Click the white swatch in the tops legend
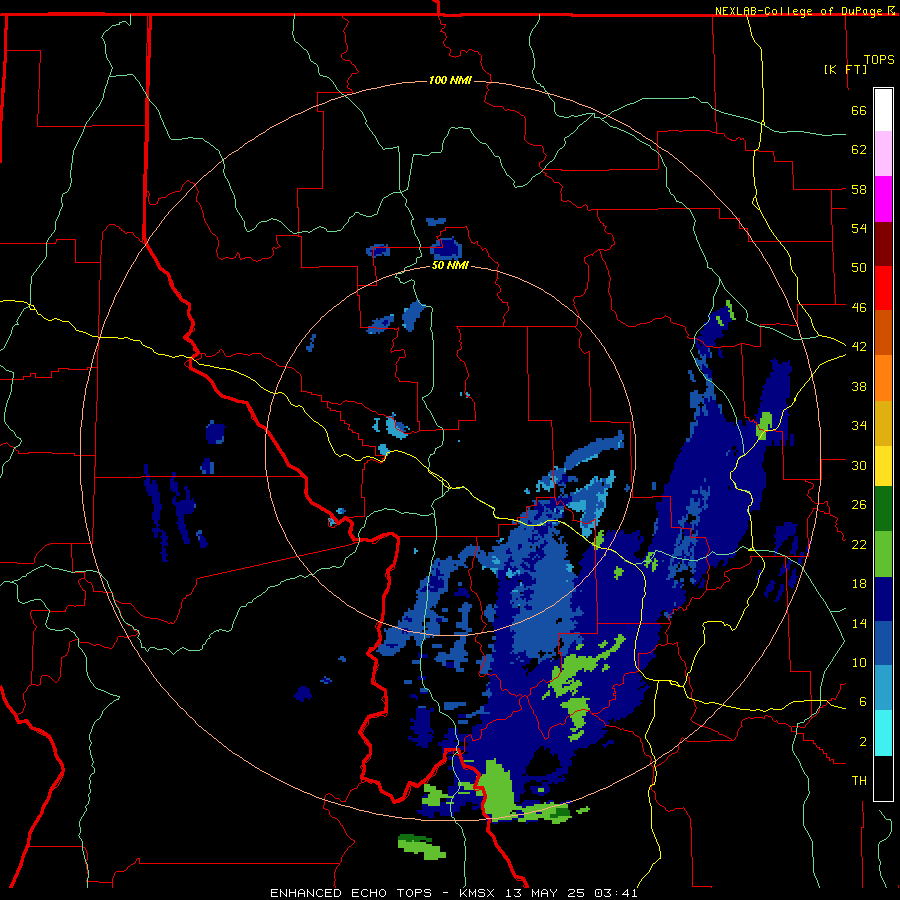The height and width of the screenshot is (900, 900). point(883,110)
